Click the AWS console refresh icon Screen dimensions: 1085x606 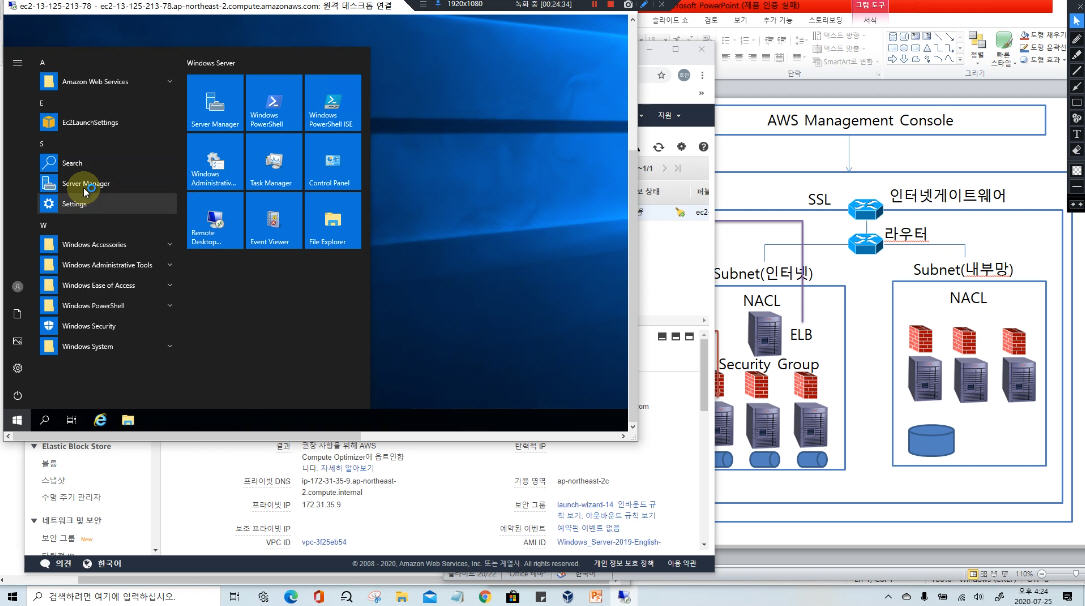659,147
